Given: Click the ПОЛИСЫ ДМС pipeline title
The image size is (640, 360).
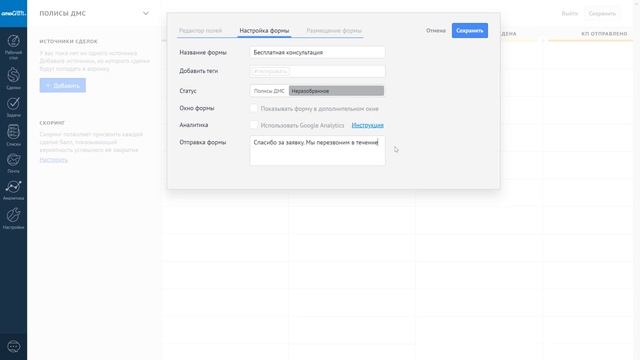Looking at the screenshot, I should pos(62,13).
